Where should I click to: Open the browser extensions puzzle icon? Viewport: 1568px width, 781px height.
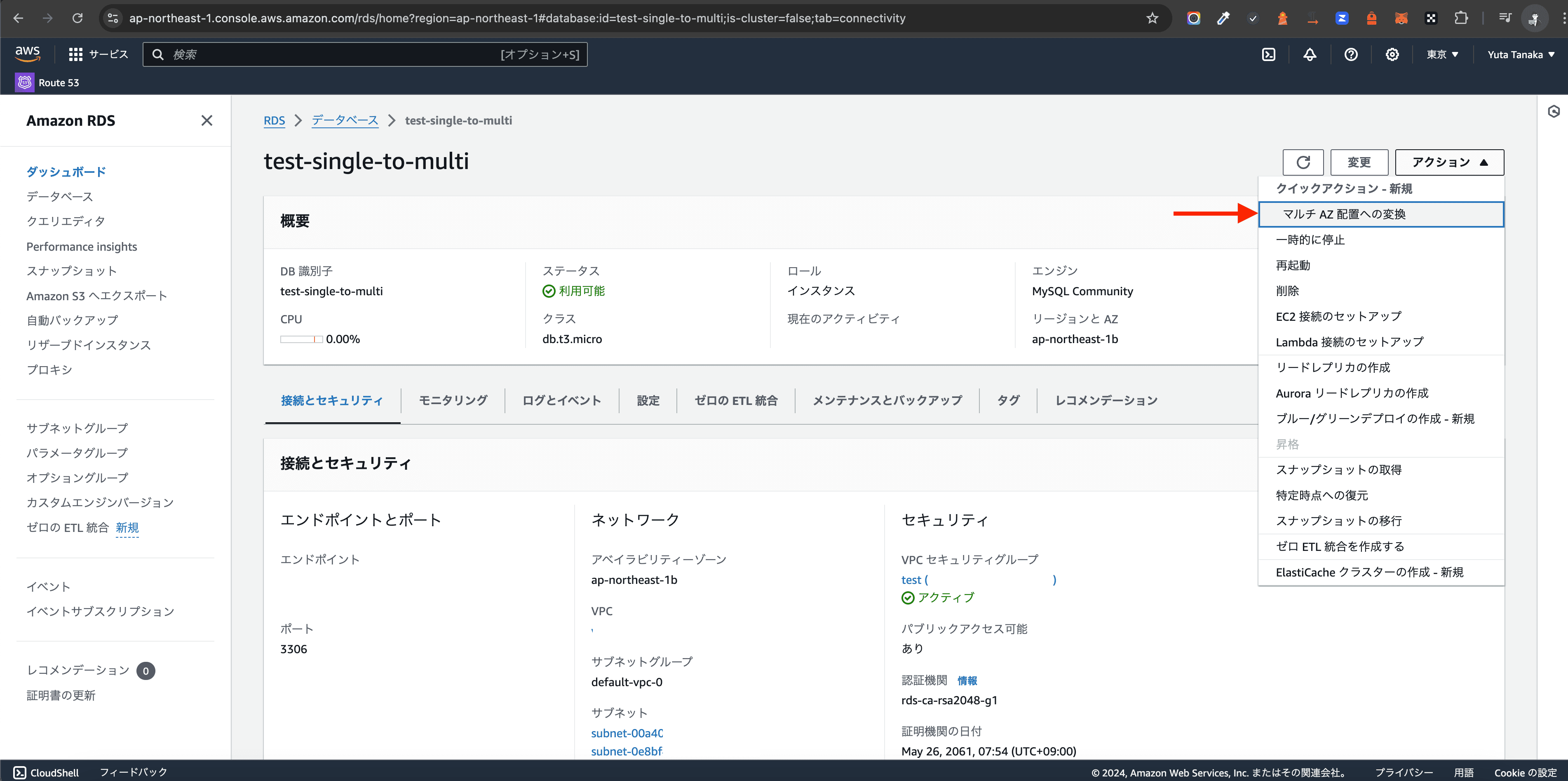1461,18
